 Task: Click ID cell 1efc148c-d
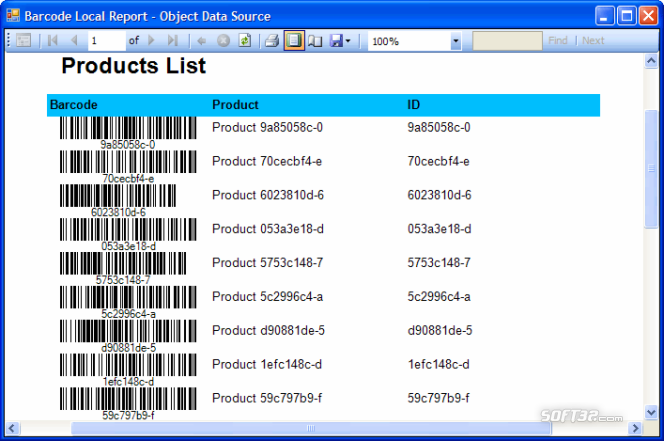click(x=438, y=365)
